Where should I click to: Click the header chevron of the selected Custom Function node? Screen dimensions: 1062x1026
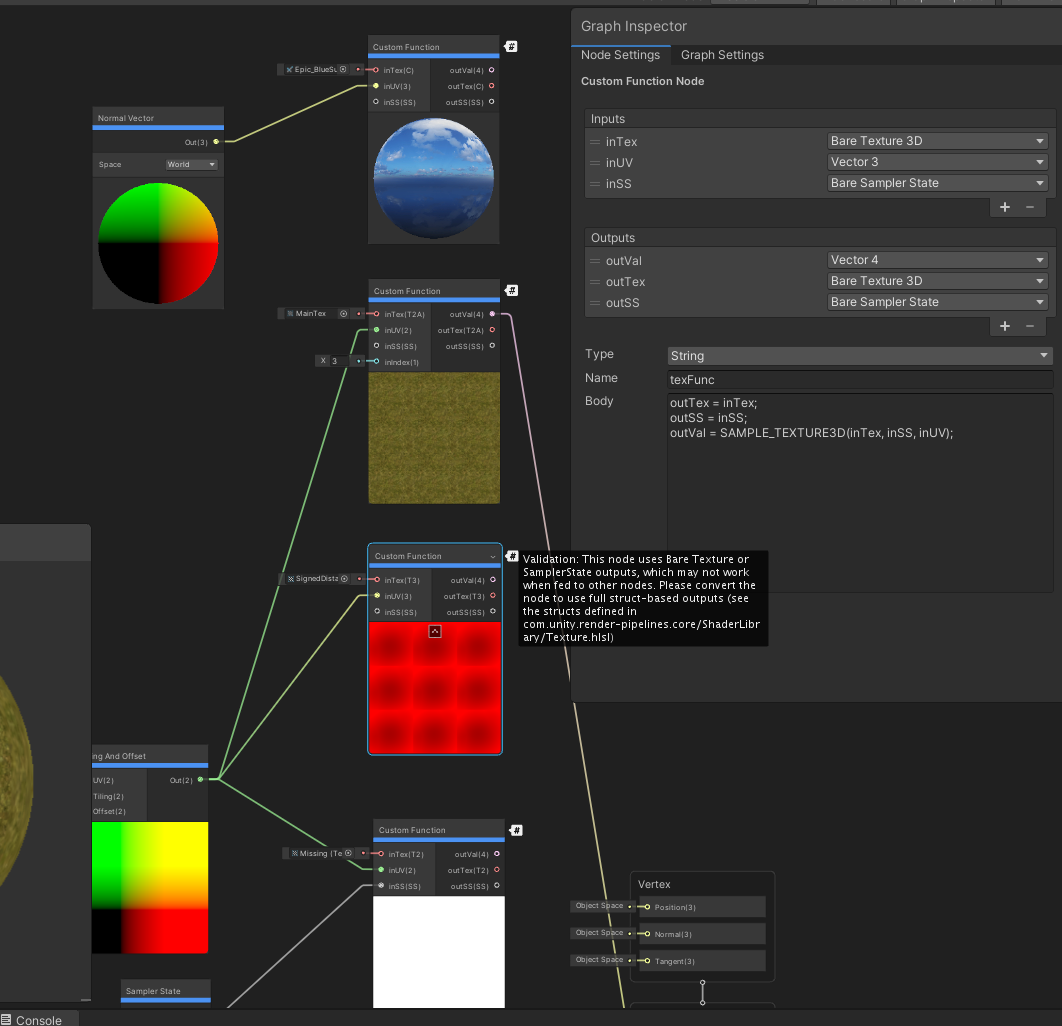click(492, 556)
